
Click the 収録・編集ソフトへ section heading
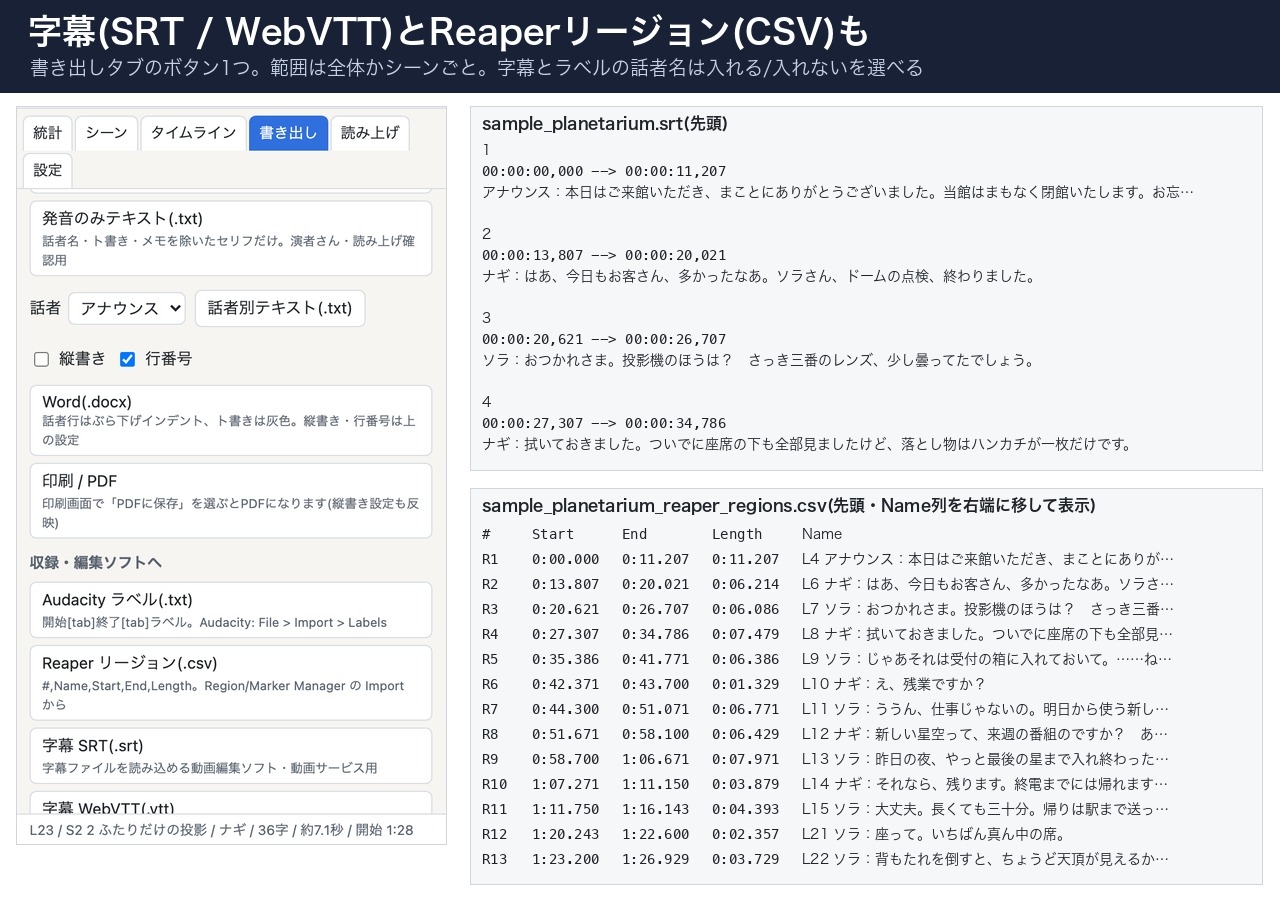(96, 562)
